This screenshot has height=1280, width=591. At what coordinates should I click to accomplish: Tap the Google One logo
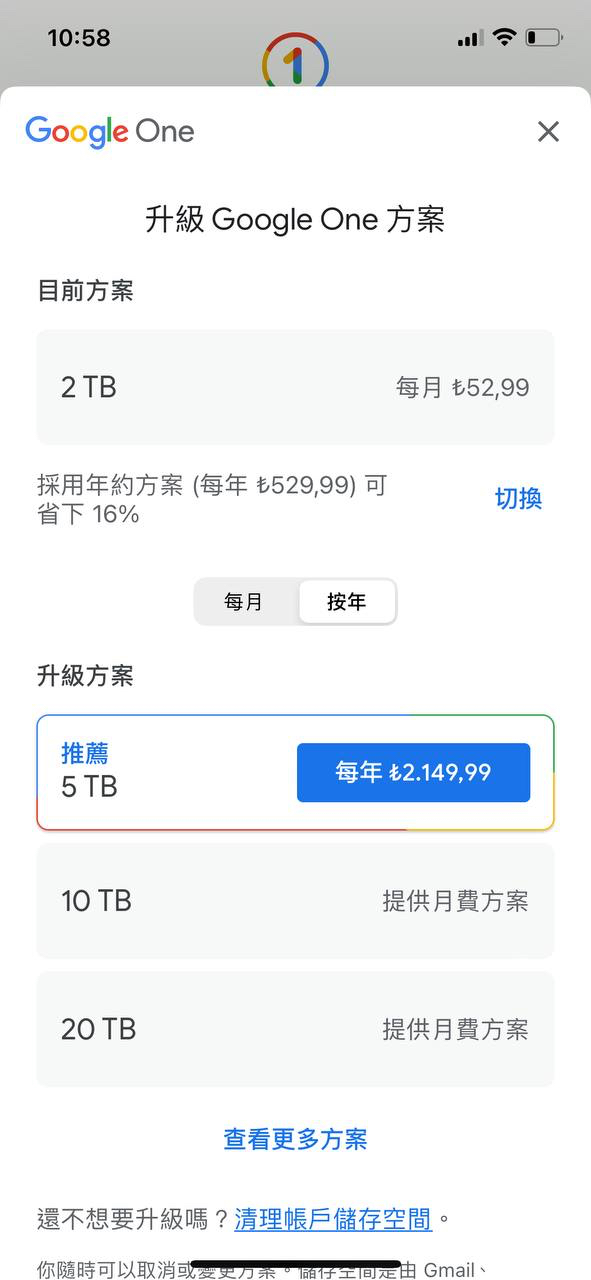(x=110, y=132)
